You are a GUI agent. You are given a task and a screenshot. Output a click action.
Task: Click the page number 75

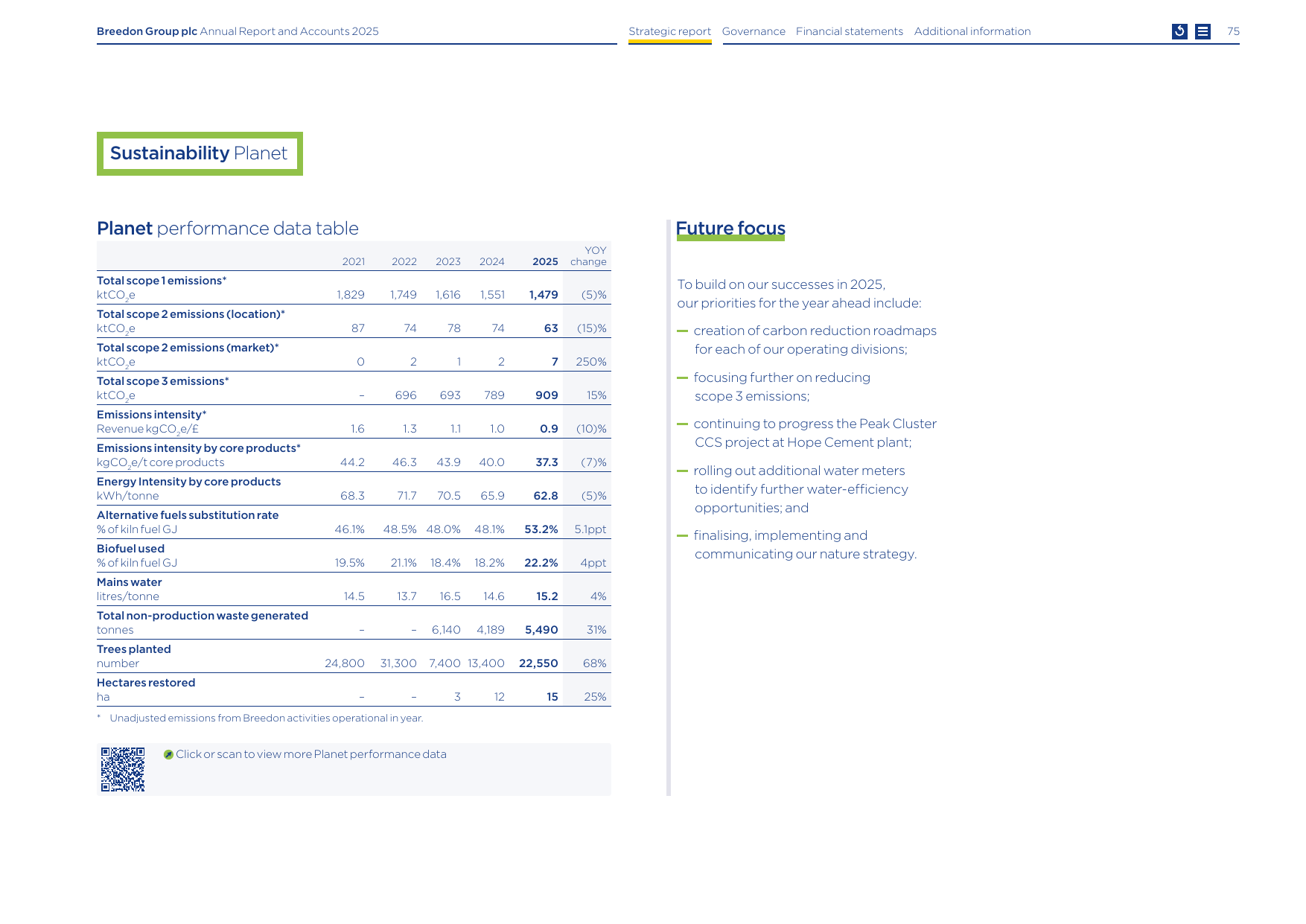tap(1233, 31)
